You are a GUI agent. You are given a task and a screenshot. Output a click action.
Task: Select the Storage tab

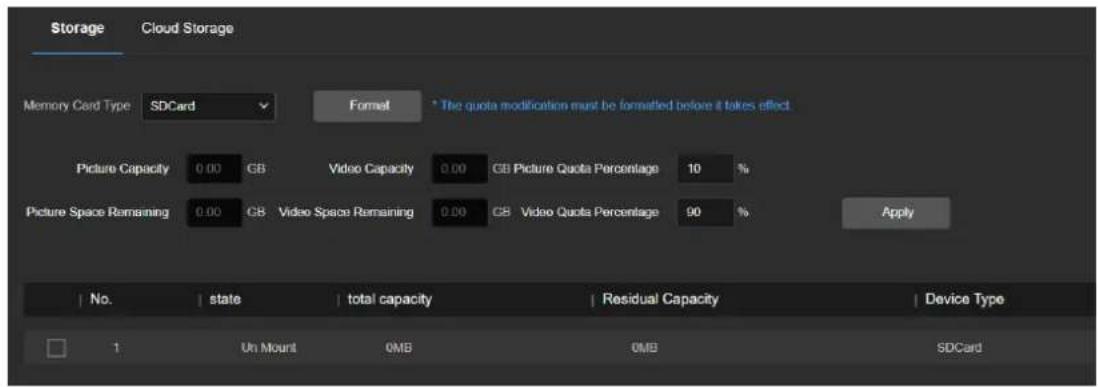click(x=77, y=29)
